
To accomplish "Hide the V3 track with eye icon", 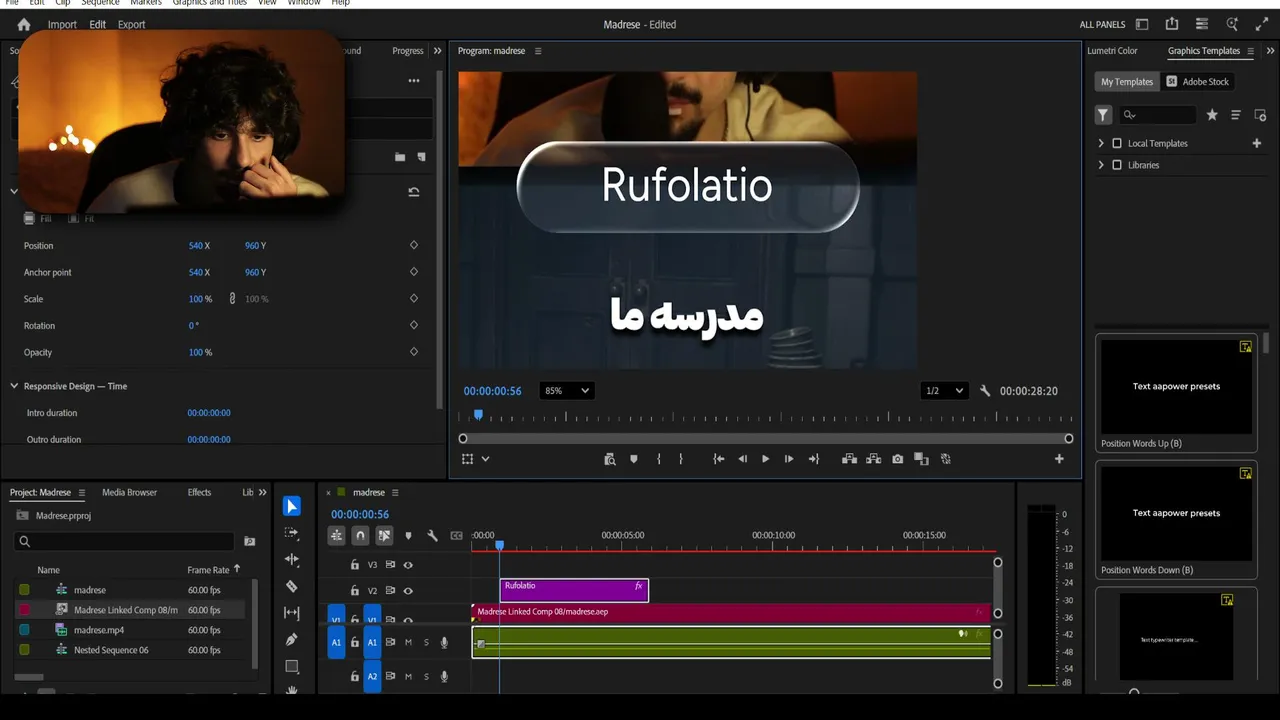I will click(408, 565).
